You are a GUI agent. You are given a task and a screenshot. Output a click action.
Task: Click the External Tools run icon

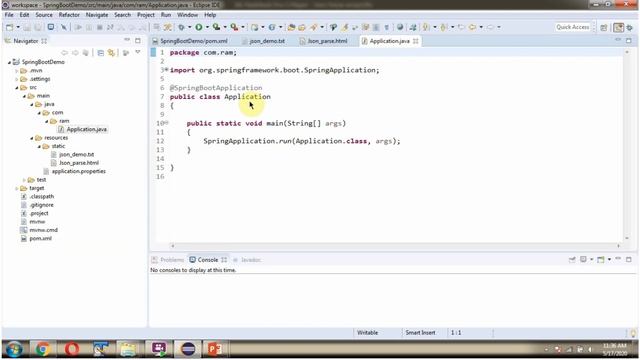234,27
